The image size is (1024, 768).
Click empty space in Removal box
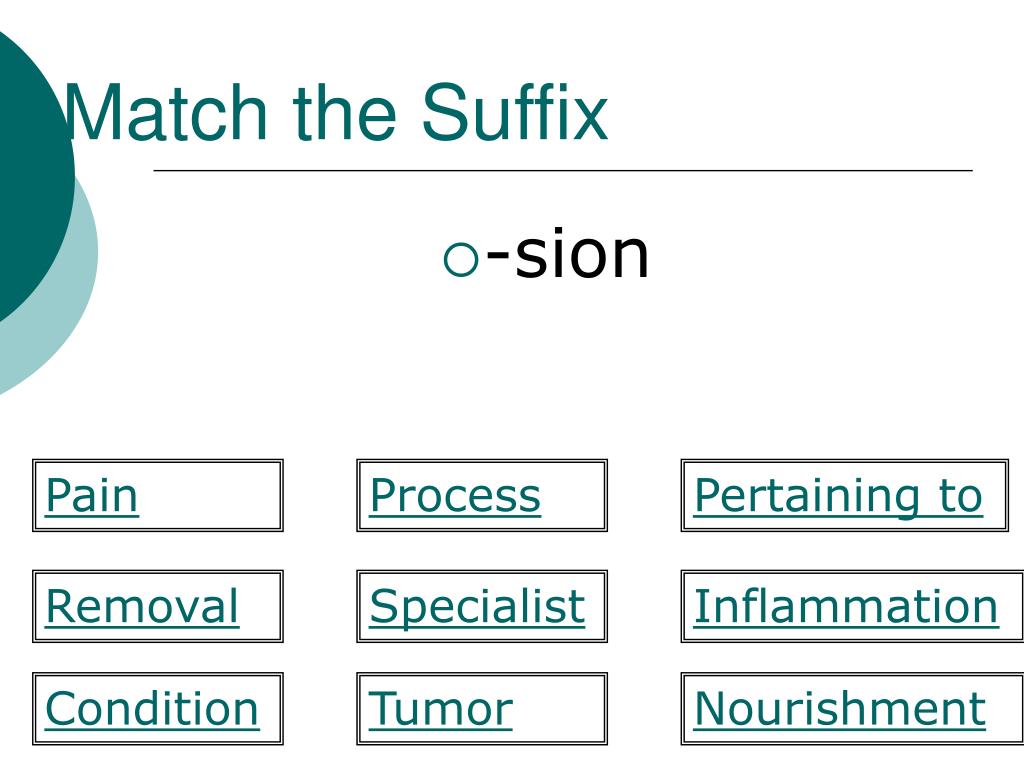260,607
